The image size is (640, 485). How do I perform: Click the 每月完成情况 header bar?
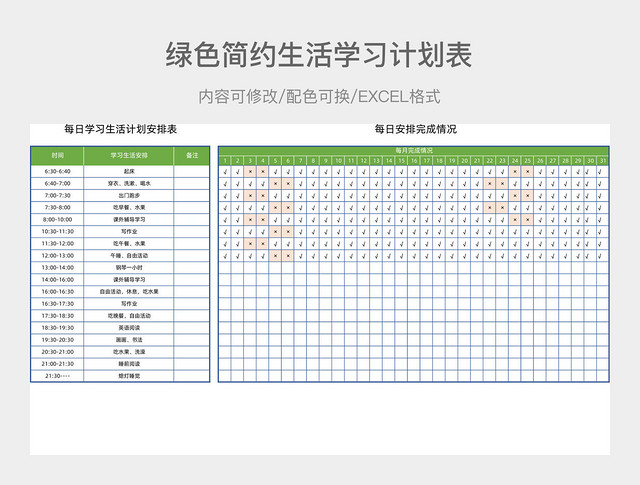413,151
